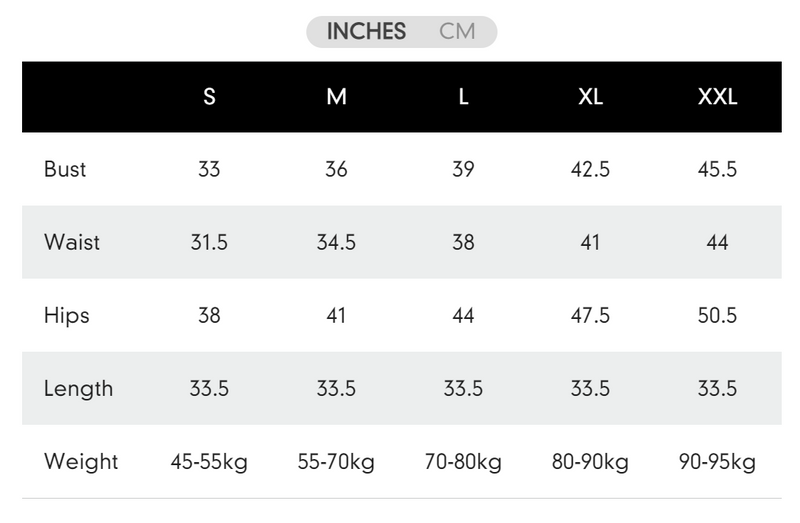Click the Bust row label
The image size is (800, 523).
[x=65, y=169]
